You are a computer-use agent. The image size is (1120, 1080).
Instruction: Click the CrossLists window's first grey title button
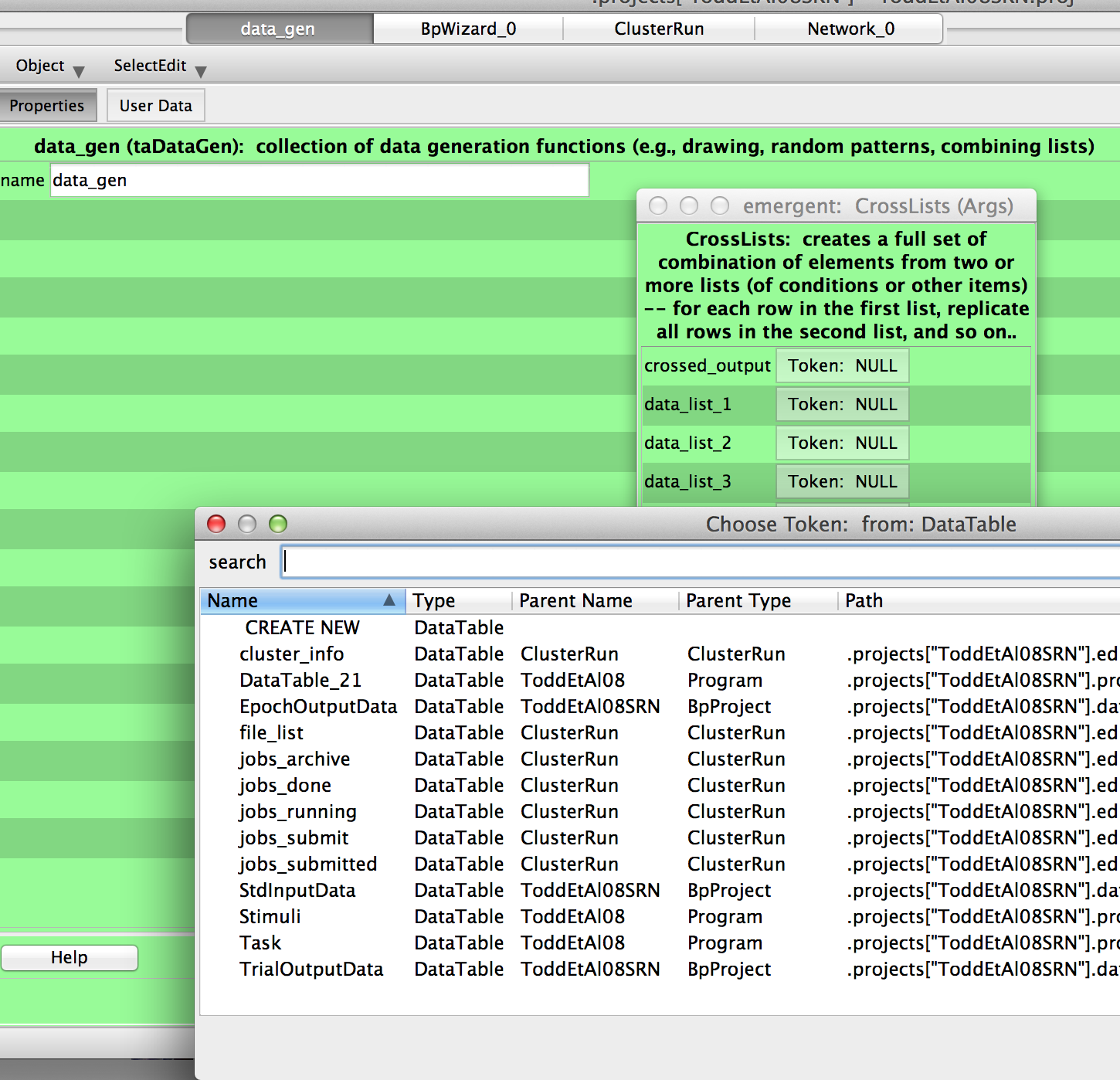(658, 205)
